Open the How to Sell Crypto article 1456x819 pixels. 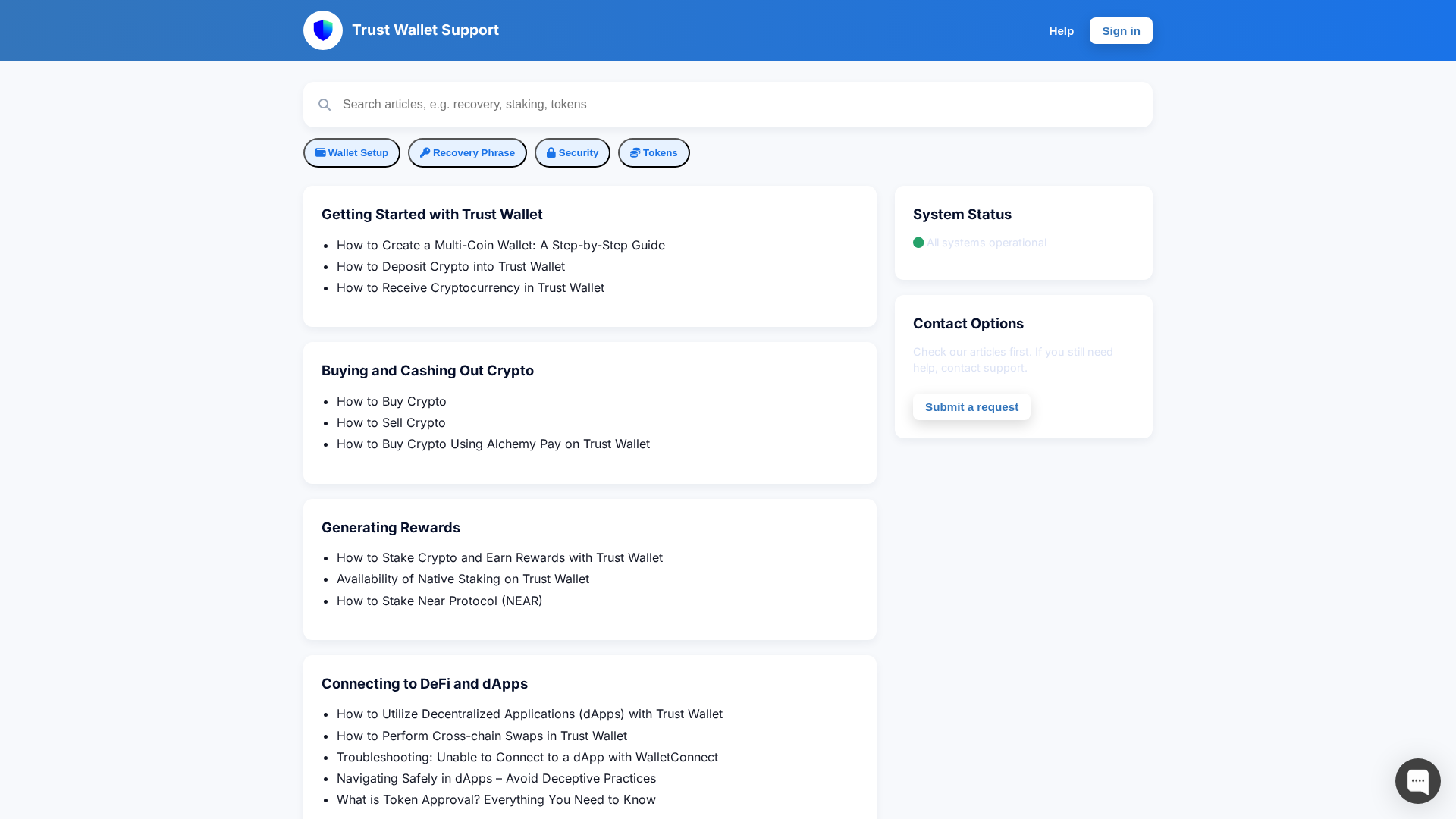tap(391, 422)
